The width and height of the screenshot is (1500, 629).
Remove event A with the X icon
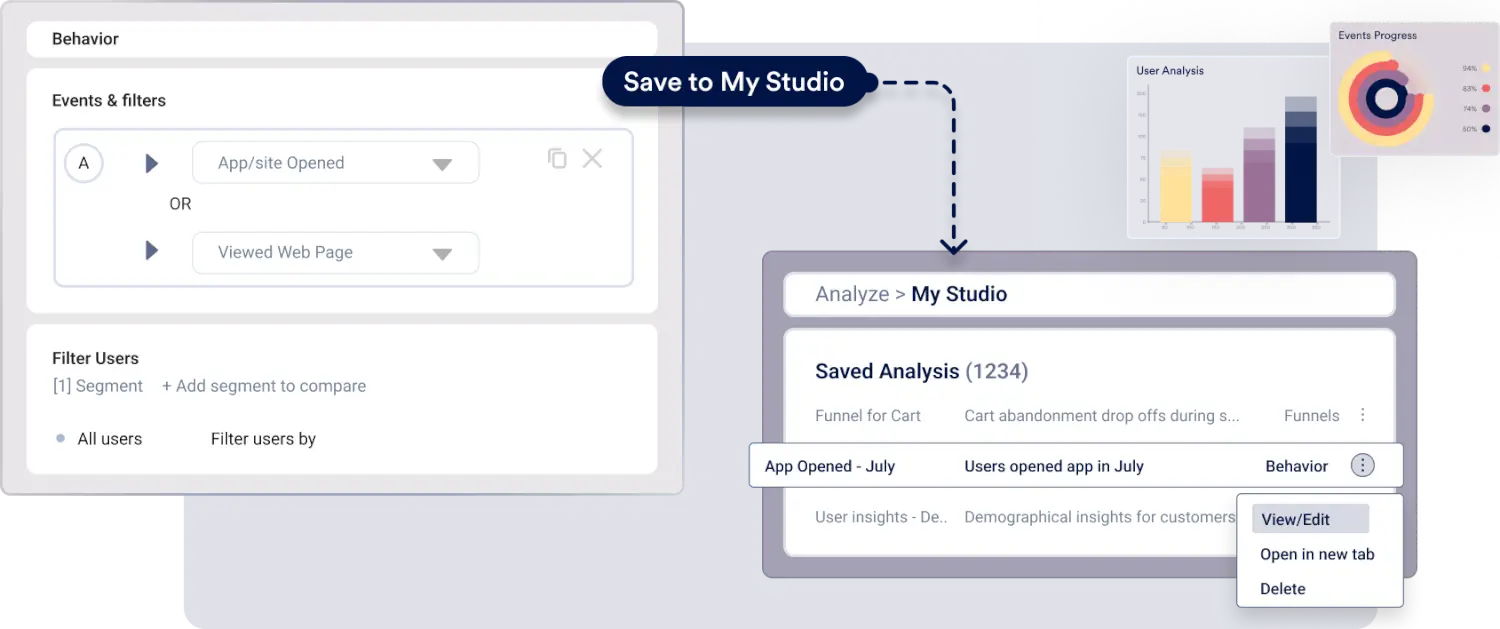[x=592, y=158]
